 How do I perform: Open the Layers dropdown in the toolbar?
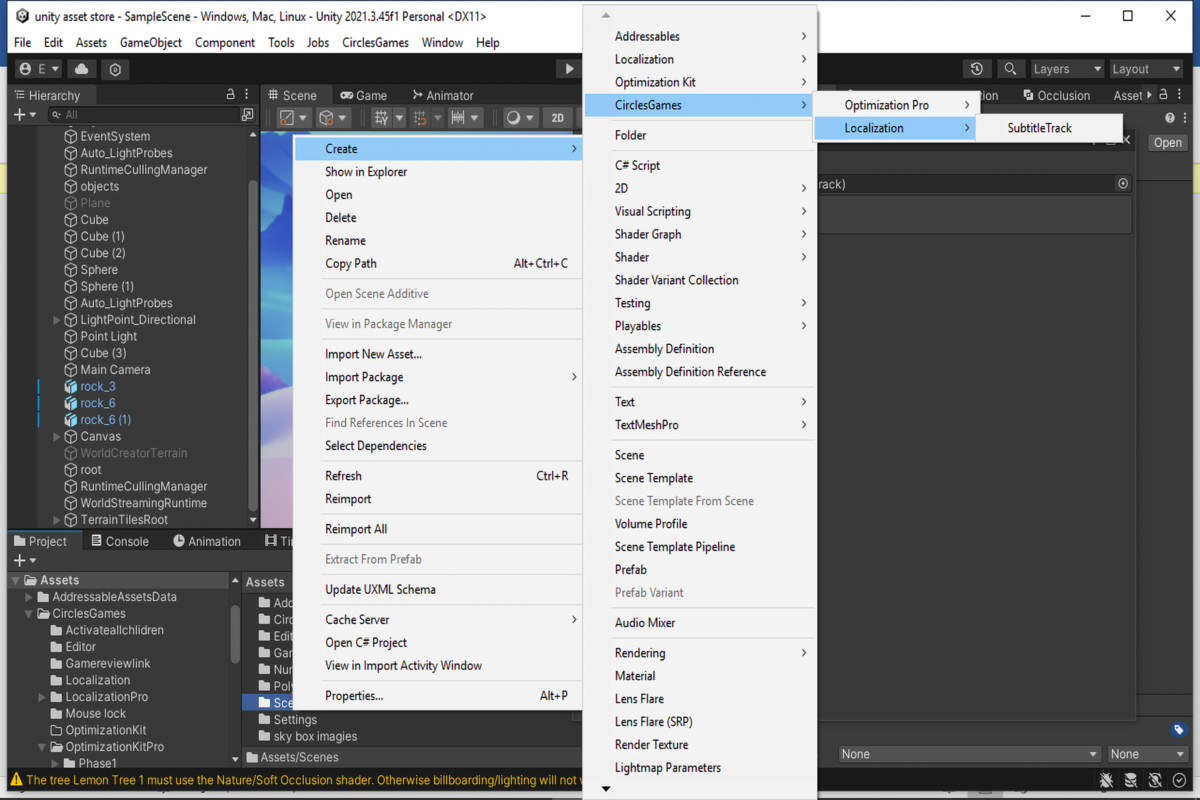[x=1065, y=68]
